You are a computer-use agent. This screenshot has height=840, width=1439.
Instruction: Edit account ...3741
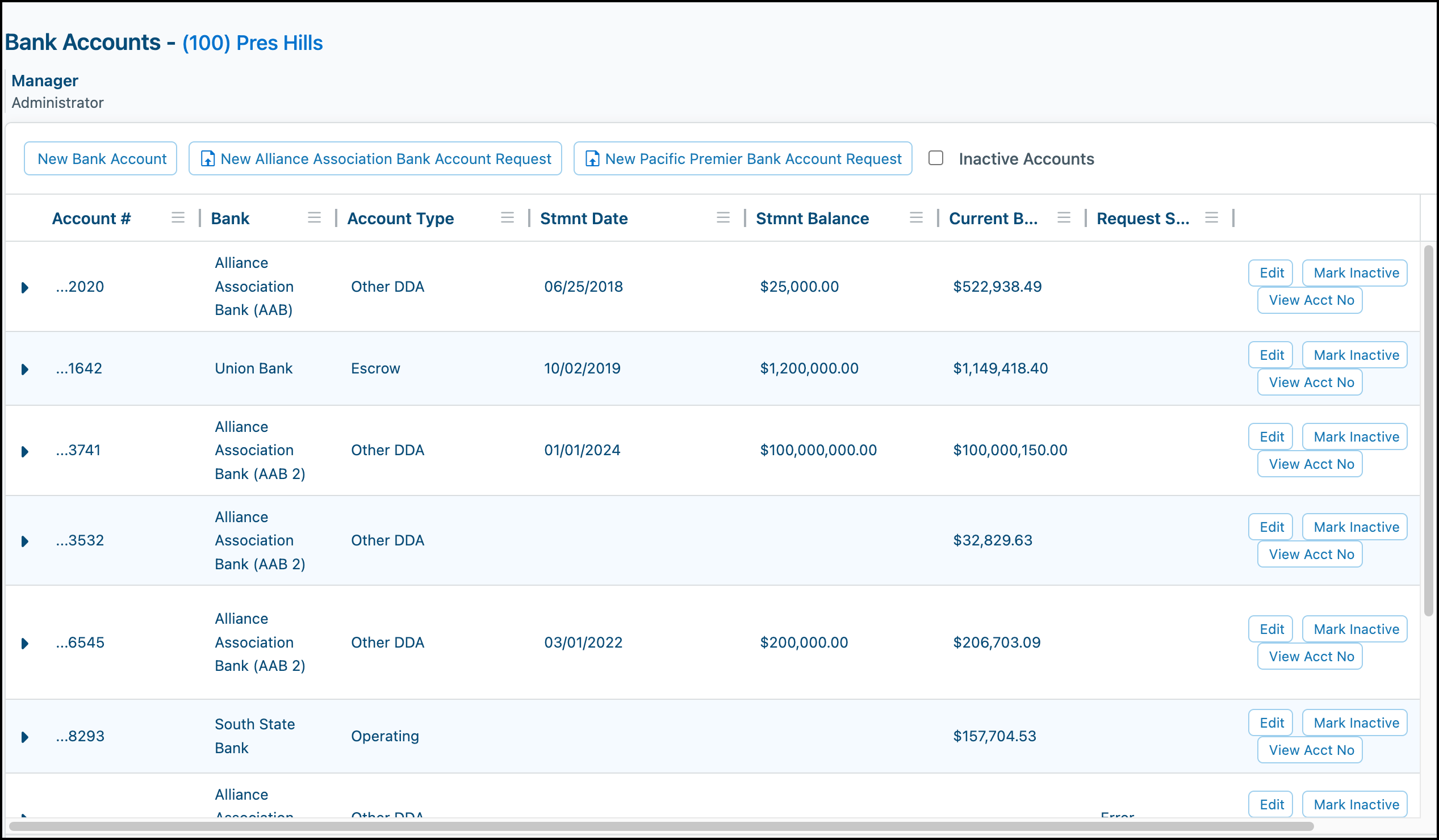pyautogui.click(x=1270, y=436)
